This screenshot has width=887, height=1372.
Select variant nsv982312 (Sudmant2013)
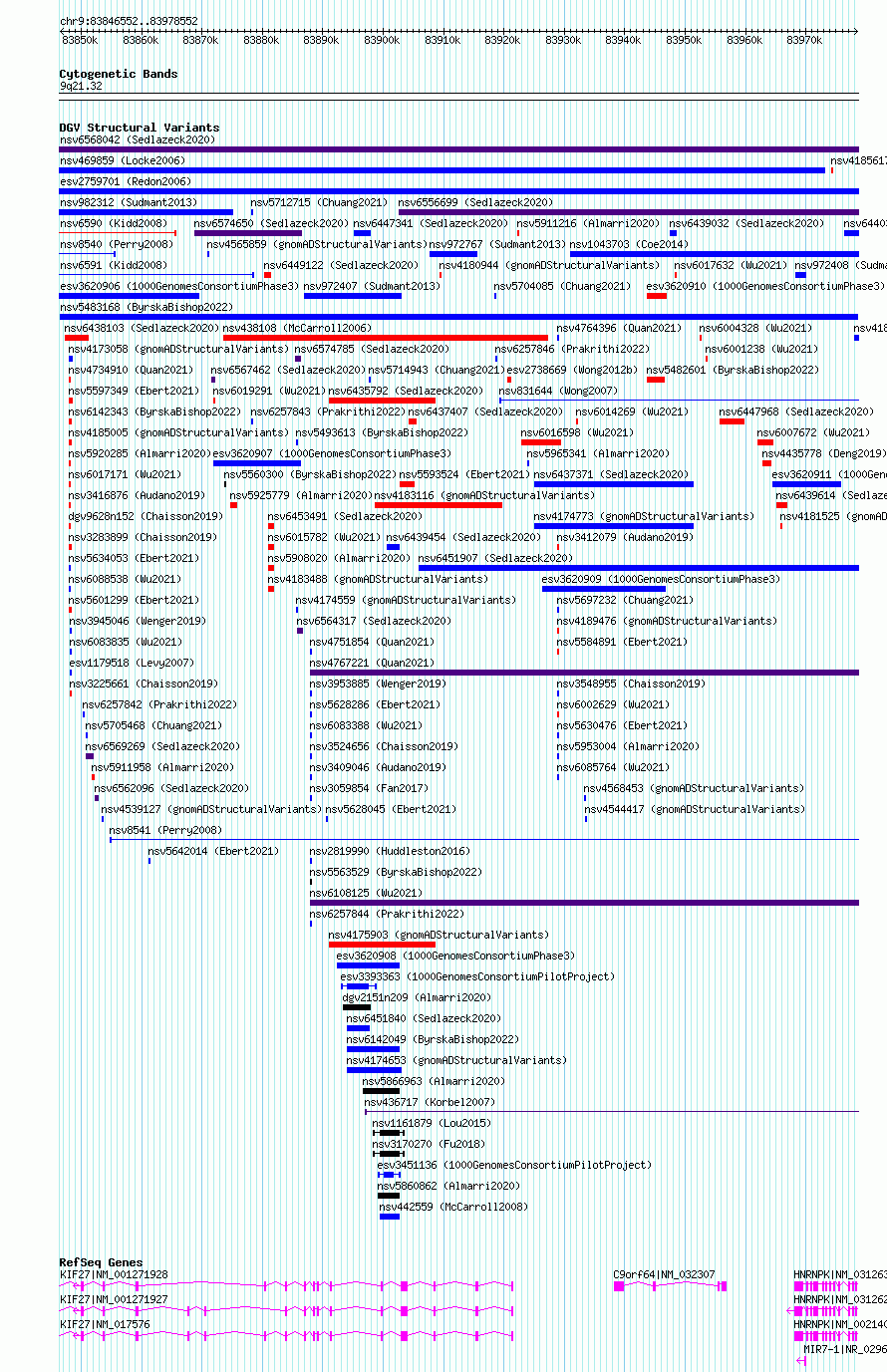coord(128,202)
